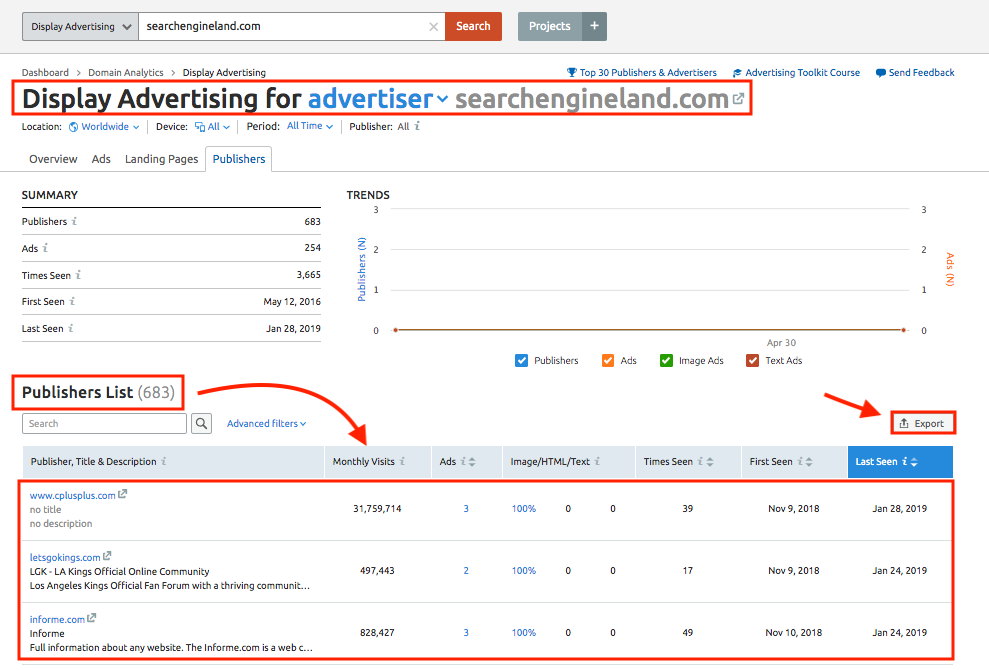Sort table by Last Seen arrows
The width and height of the screenshot is (989, 670).
click(x=914, y=462)
